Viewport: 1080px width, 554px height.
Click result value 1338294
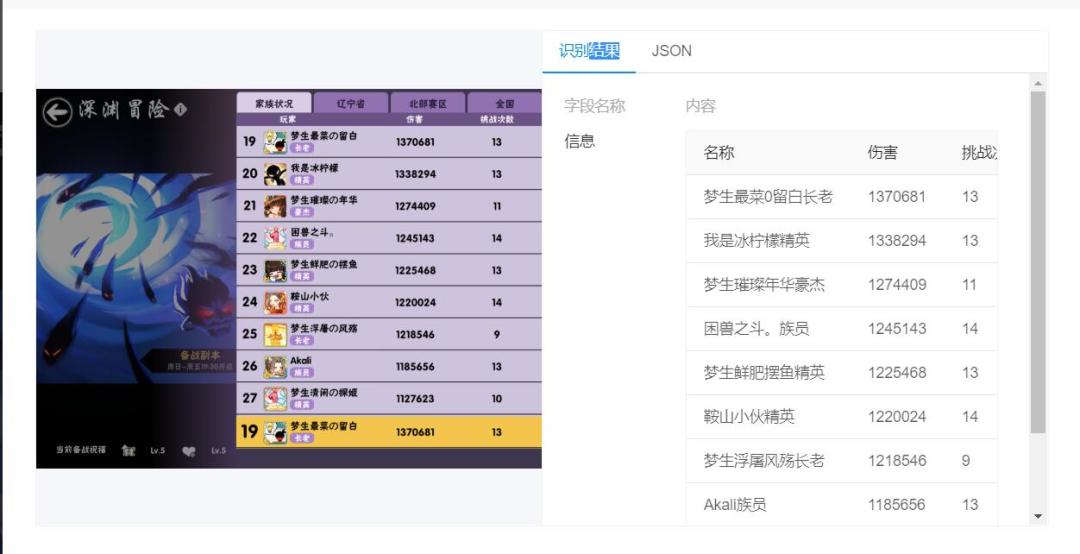point(897,241)
